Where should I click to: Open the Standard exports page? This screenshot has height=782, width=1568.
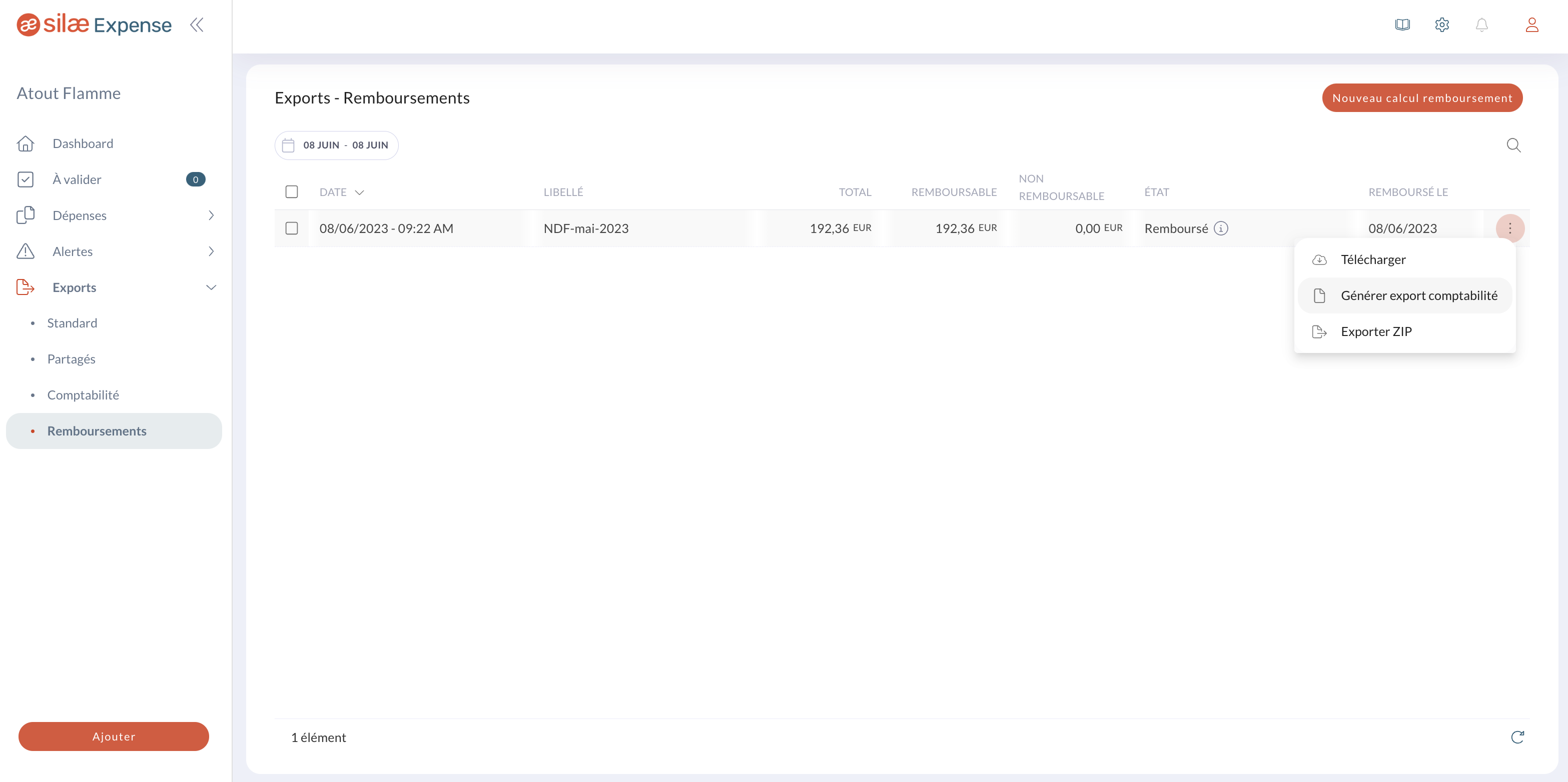coord(73,323)
